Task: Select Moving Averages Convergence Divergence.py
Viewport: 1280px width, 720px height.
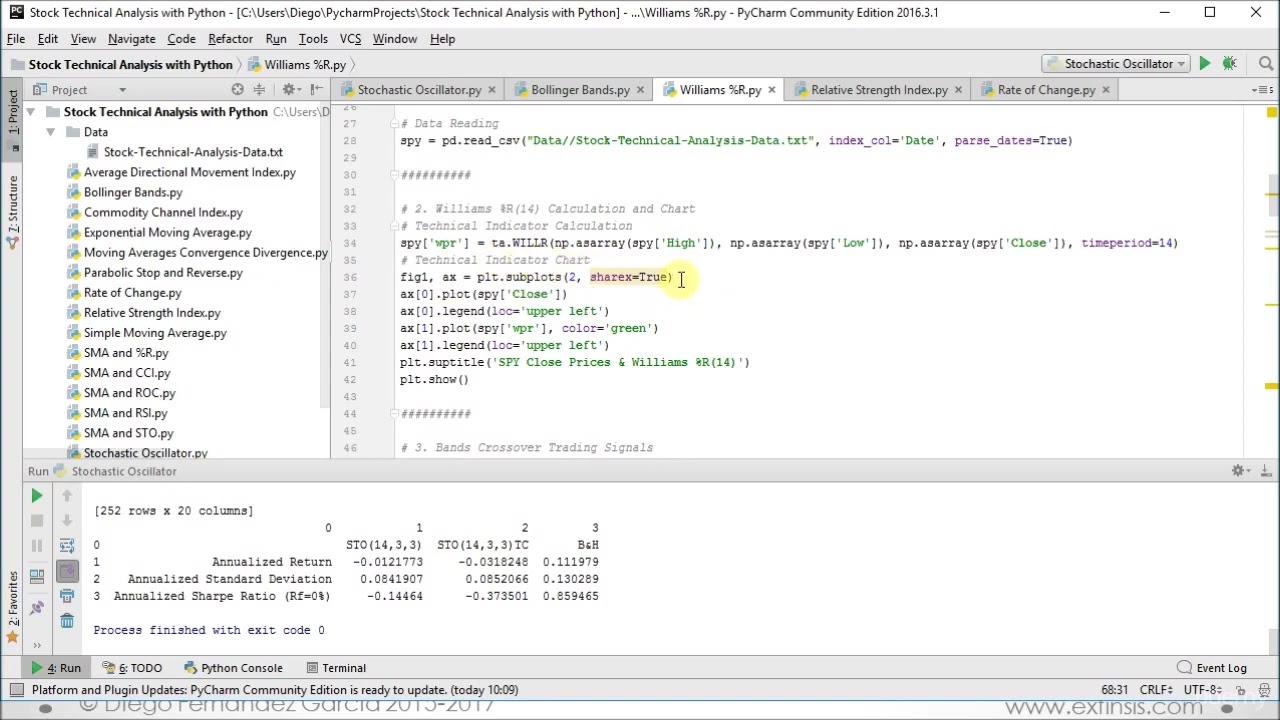Action: point(205,252)
